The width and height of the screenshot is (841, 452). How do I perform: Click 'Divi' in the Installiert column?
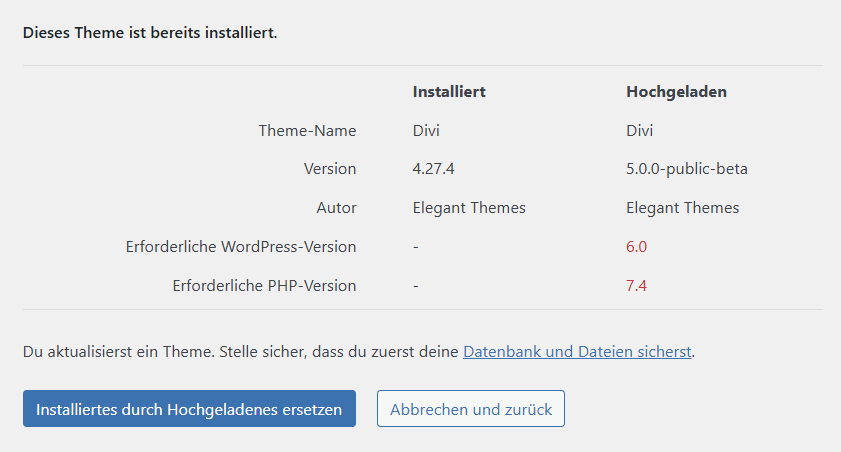click(426, 130)
